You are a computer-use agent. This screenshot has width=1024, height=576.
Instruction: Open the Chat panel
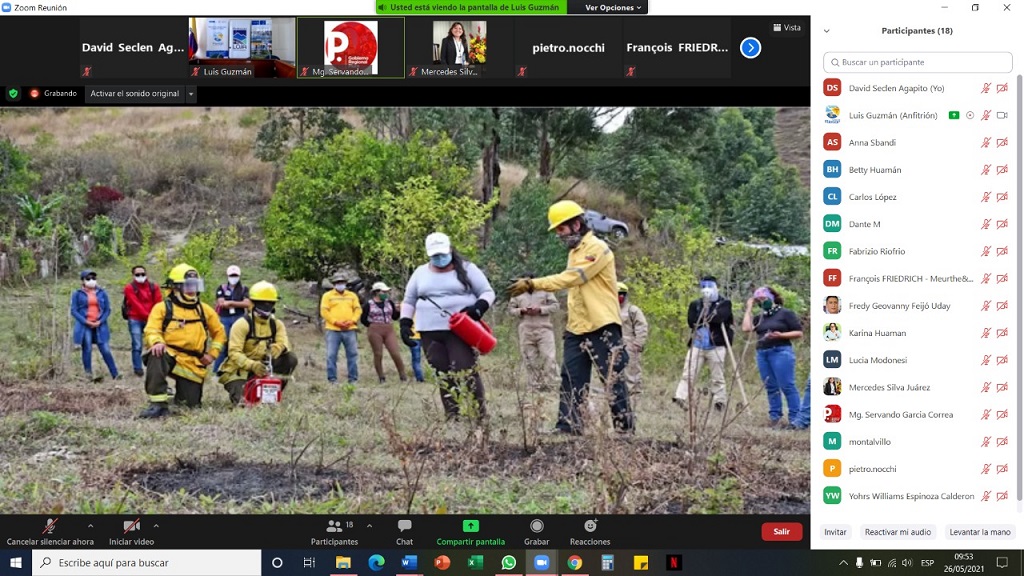click(404, 532)
